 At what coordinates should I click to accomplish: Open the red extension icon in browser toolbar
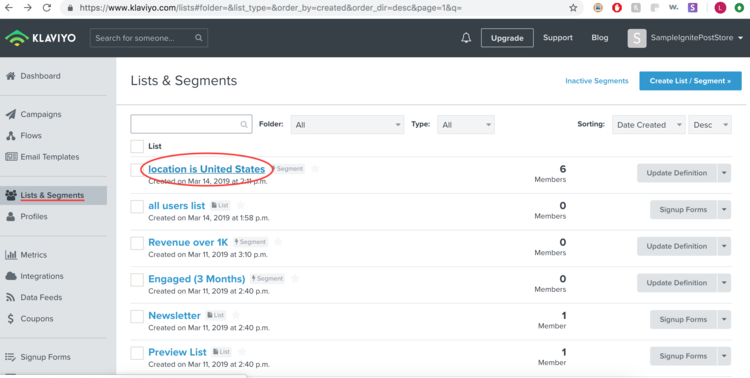(x=617, y=8)
